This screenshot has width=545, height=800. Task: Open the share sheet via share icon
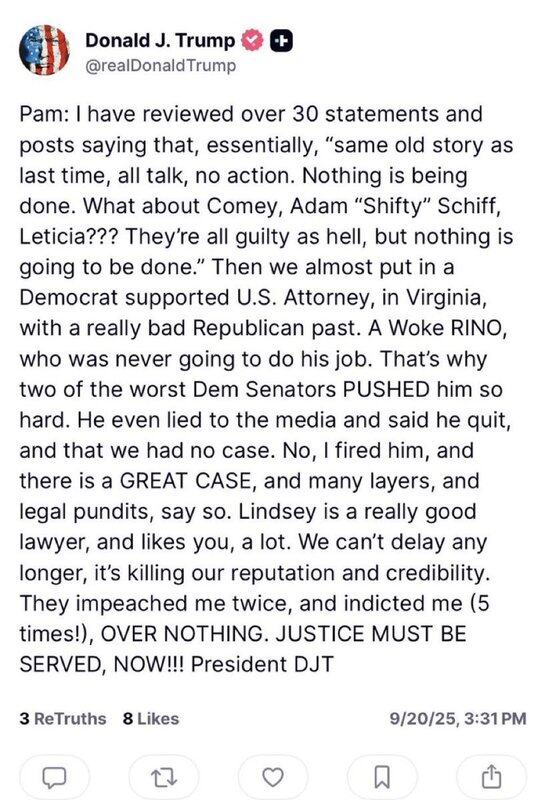click(491, 776)
